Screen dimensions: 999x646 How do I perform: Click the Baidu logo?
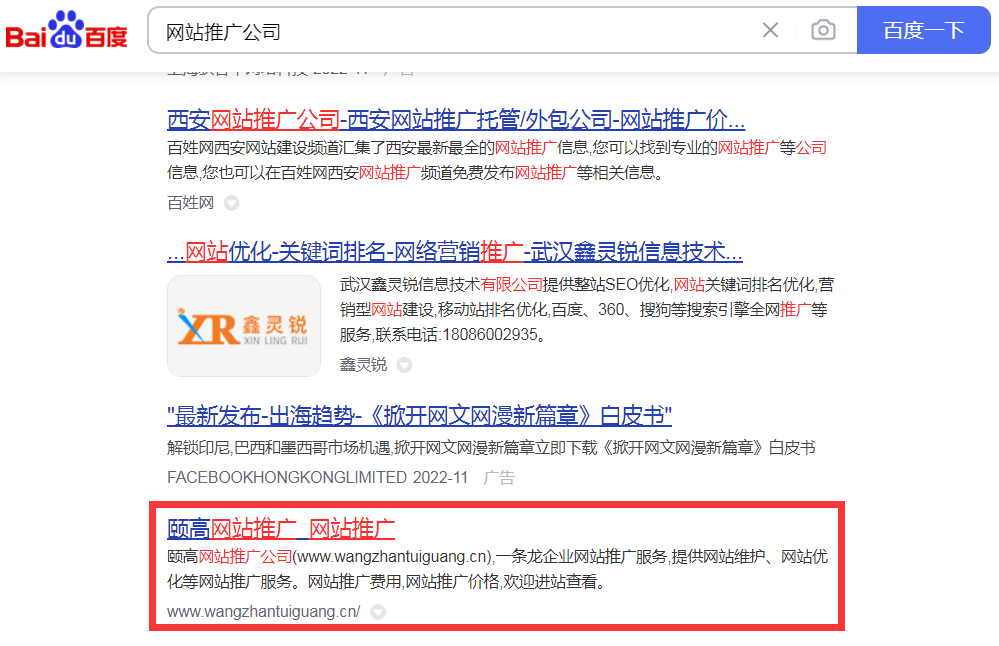point(66,30)
